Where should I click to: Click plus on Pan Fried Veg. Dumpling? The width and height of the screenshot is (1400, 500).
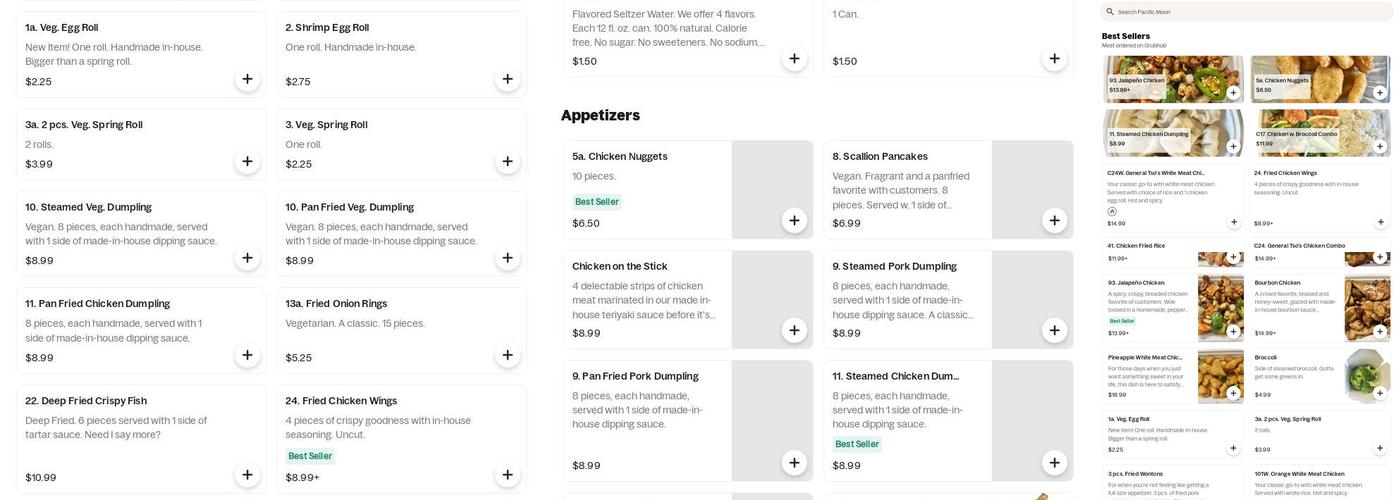click(507, 258)
